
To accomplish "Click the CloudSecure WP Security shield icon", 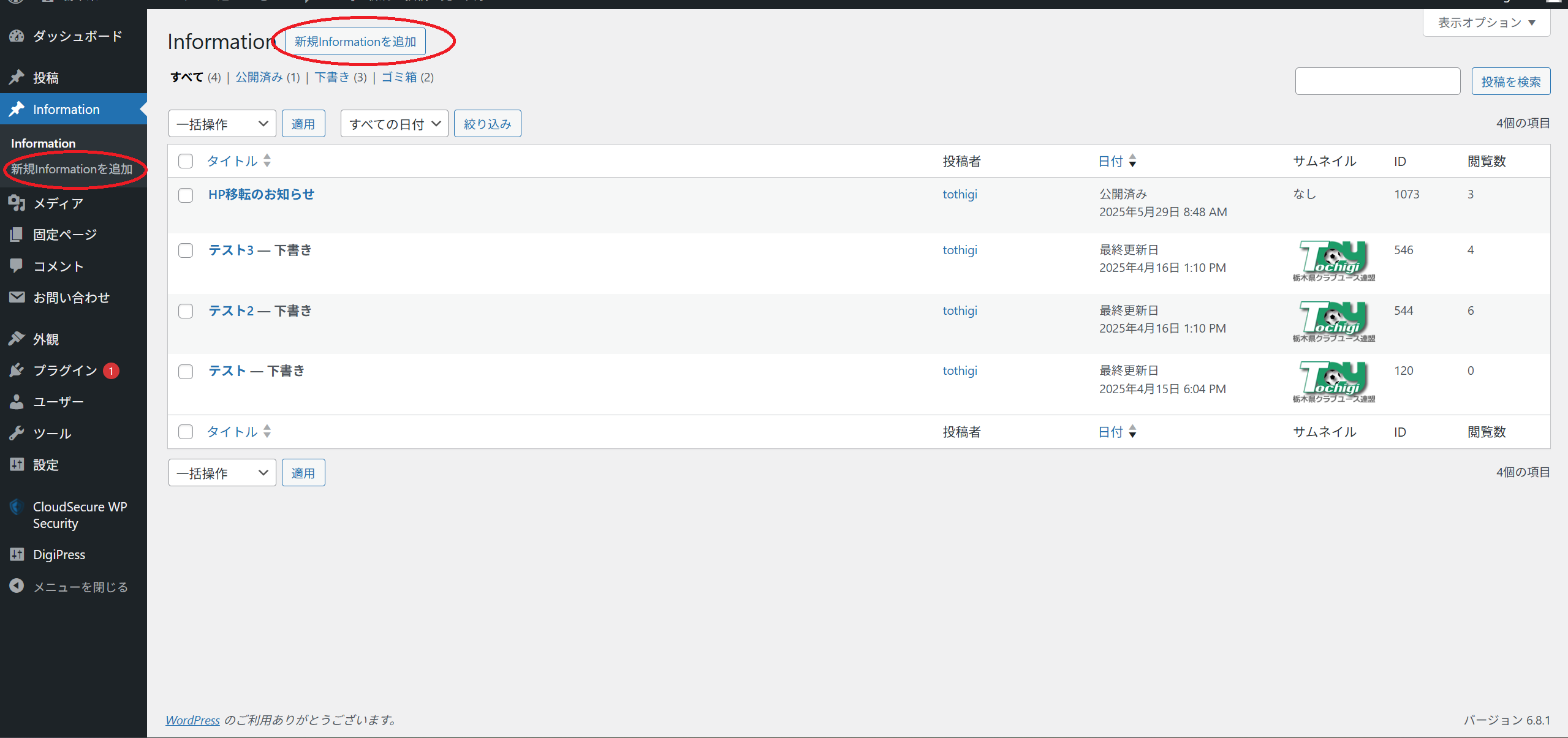I will (17, 507).
